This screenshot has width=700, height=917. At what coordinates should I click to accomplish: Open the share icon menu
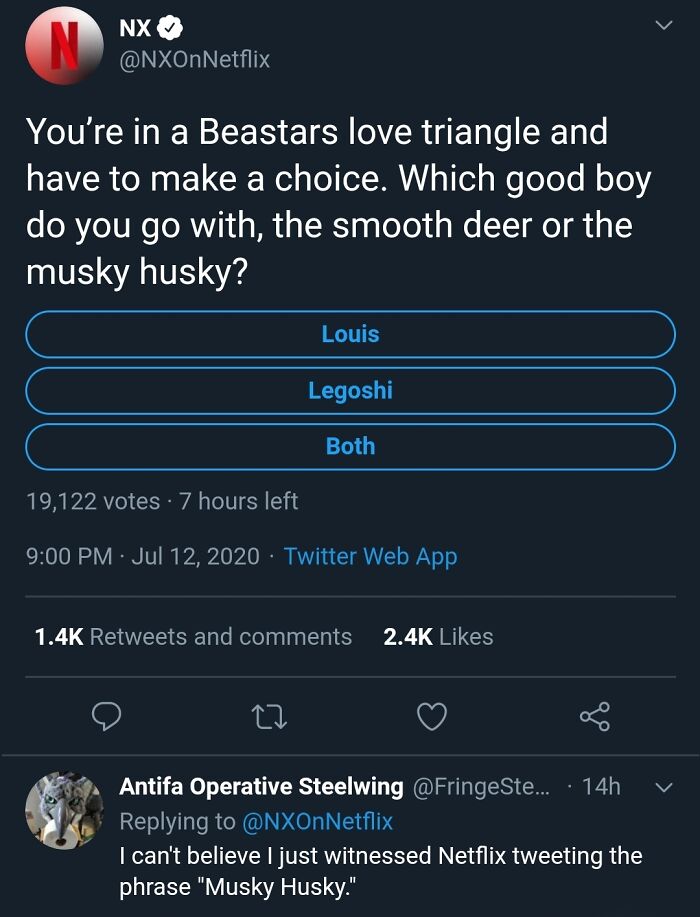click(x=594, y=715)
